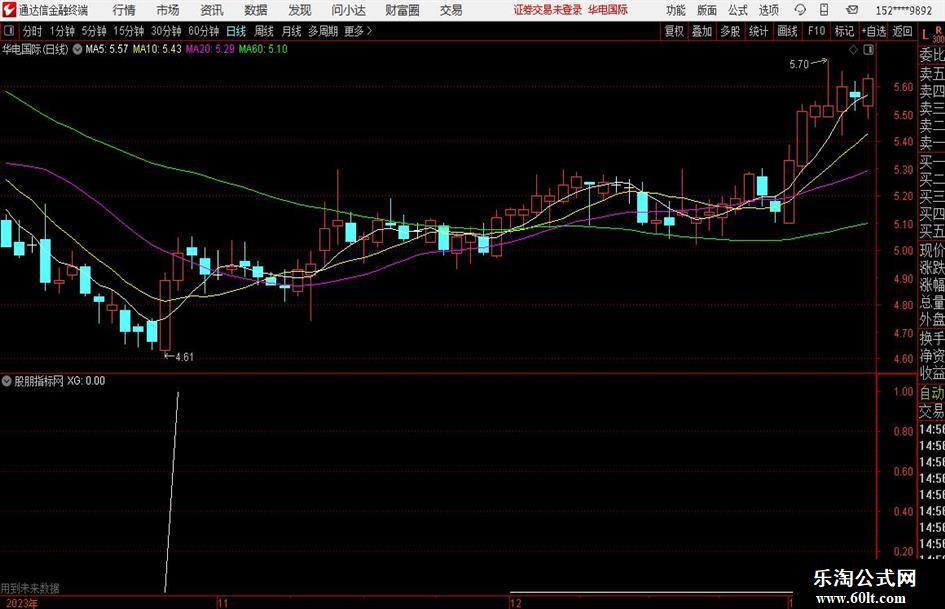Click the 现价 row in quote panel
Image resolution: width=945 pixels, height=609 pixels.
coord(932,250)
